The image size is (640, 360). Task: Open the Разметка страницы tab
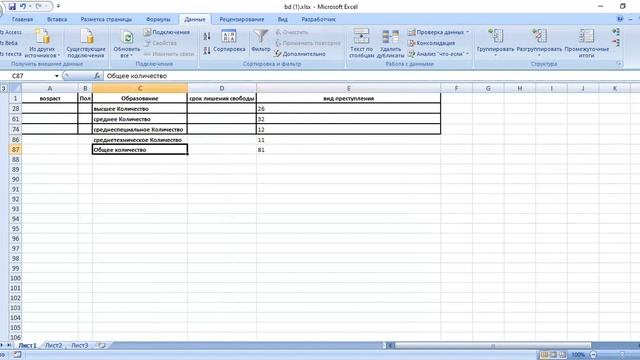[106, 19]
